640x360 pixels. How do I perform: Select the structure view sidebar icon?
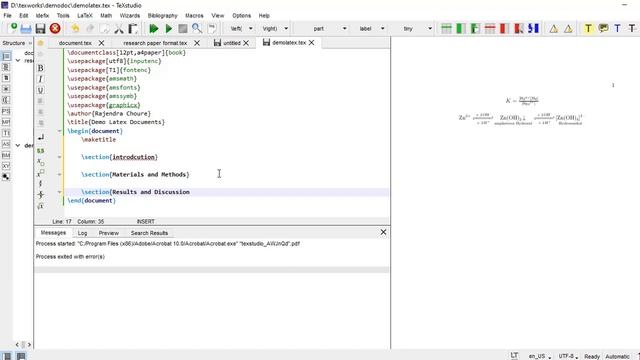pos(6,56)
